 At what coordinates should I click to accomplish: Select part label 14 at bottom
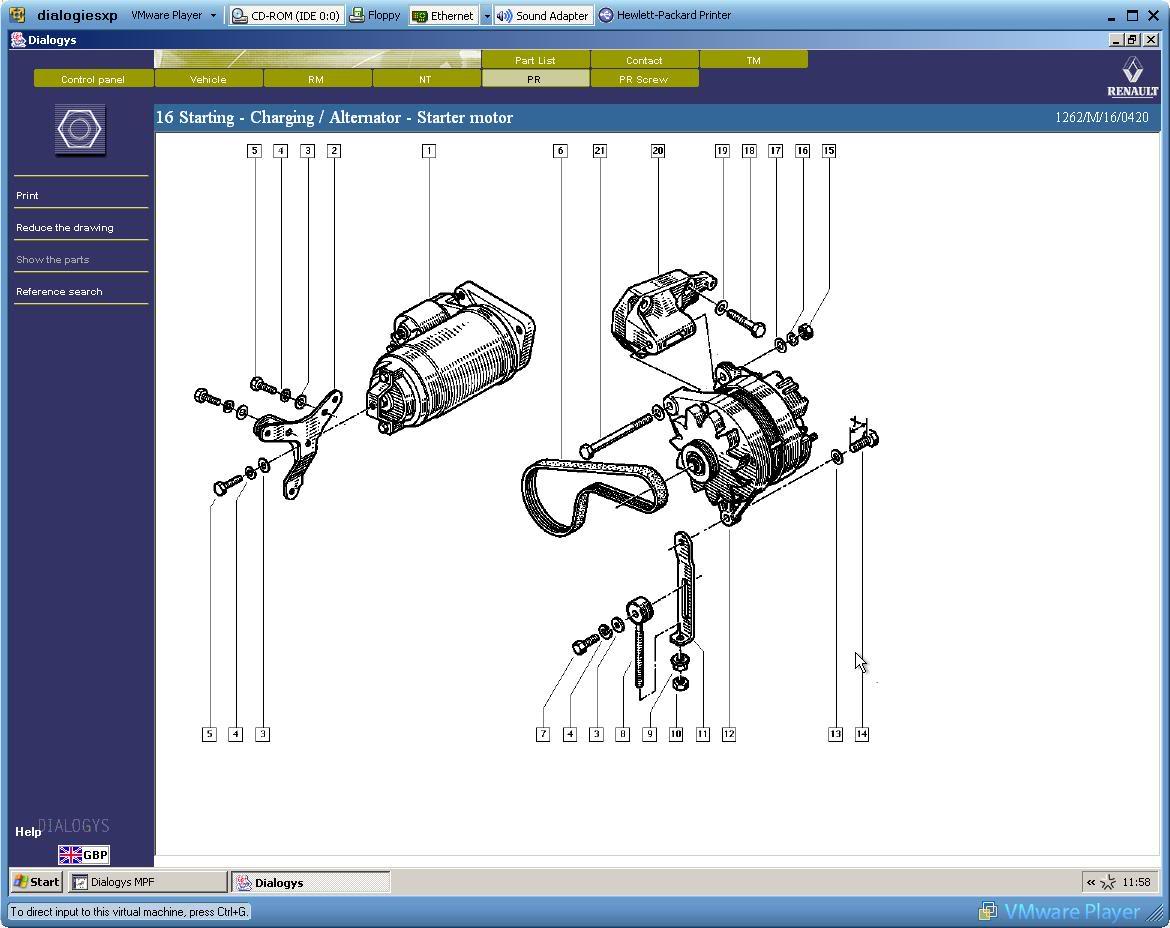862,734
